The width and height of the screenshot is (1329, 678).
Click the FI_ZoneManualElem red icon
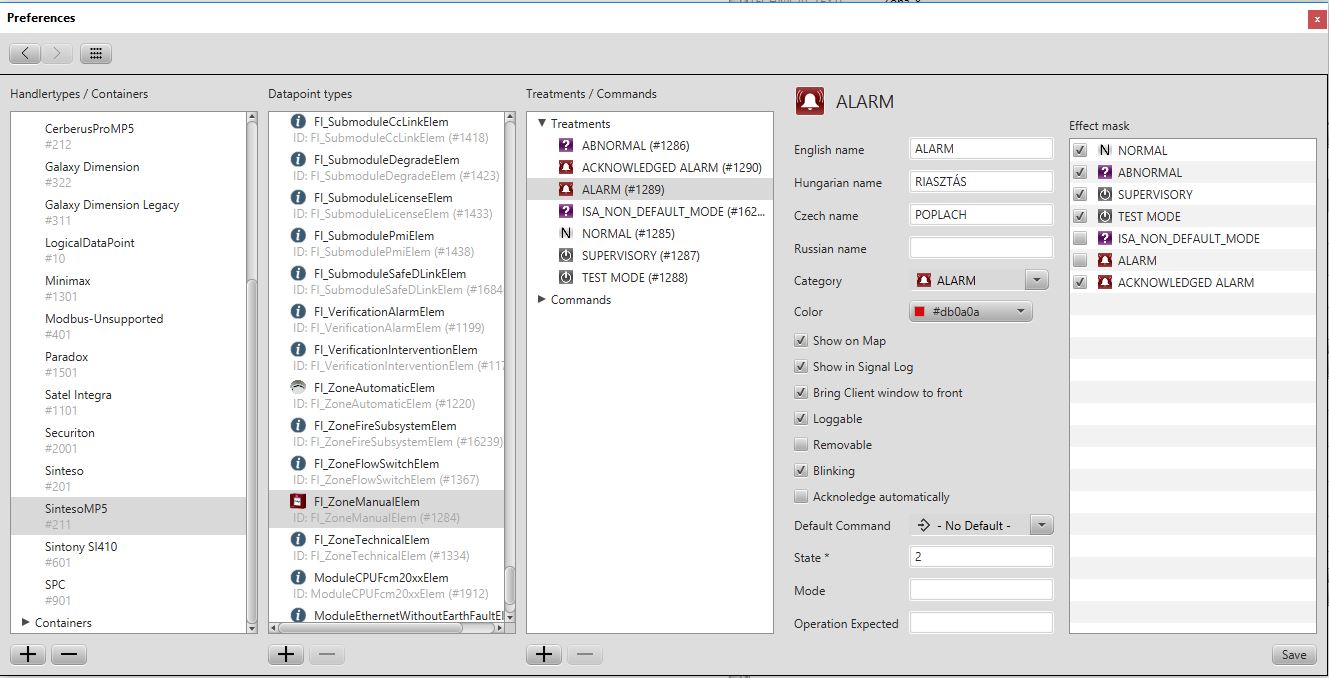297,501
